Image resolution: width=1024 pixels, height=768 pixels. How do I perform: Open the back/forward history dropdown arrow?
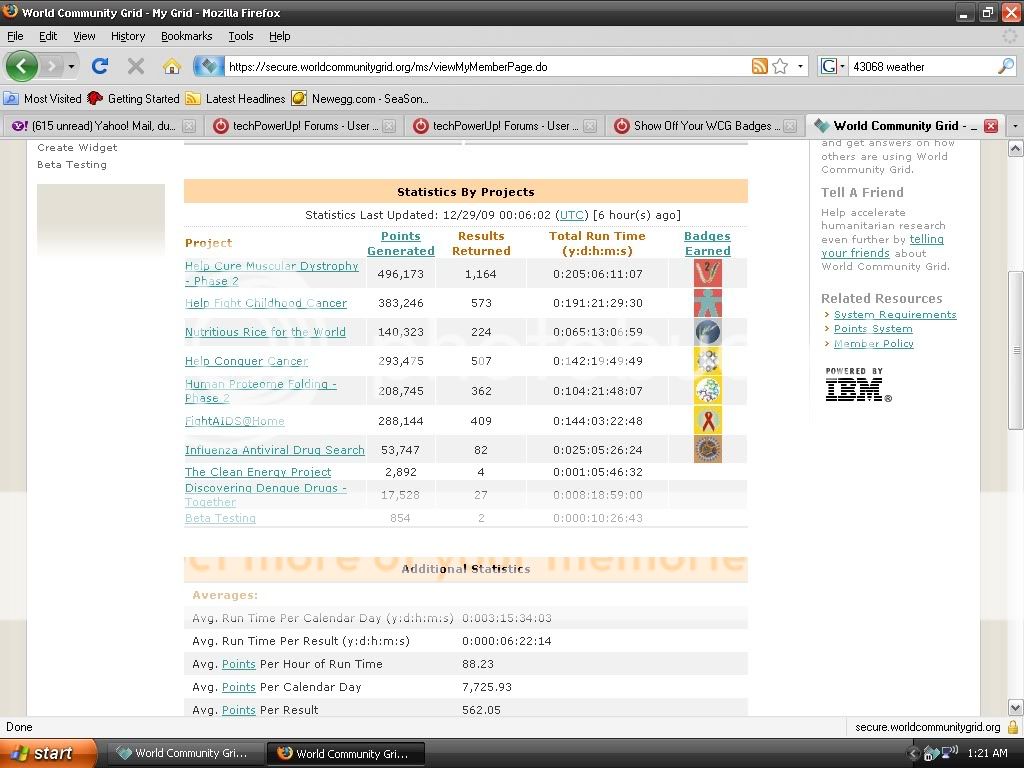click(x=71, y=67)
